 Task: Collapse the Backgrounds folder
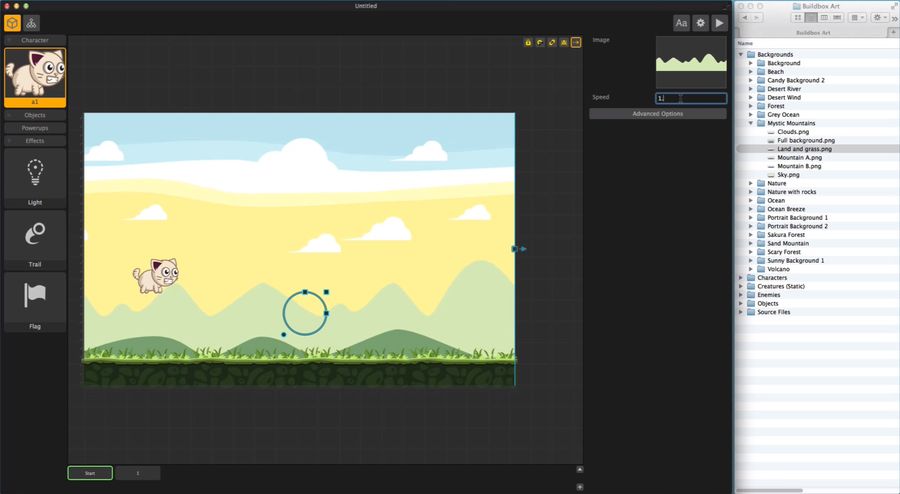tap(741, 55)
